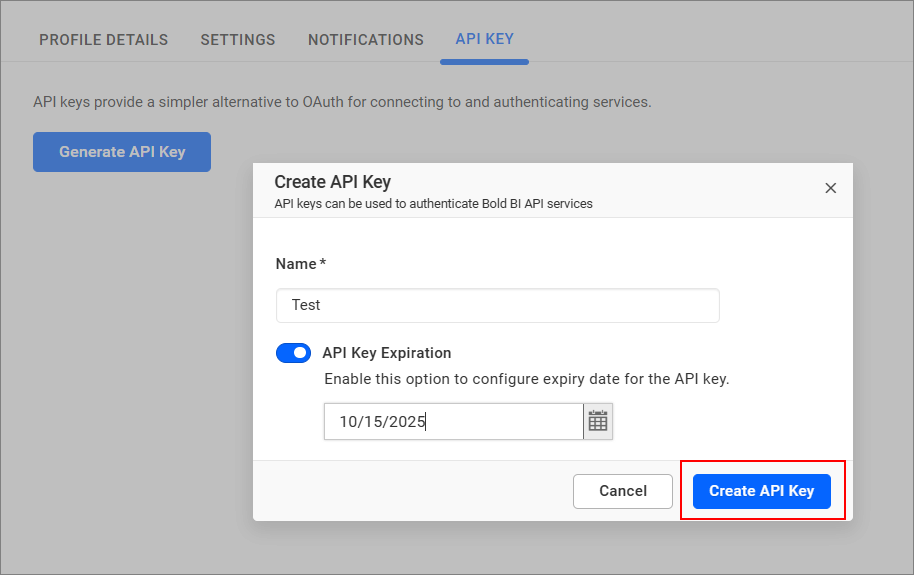Click the 'API keys can be used to authenticate' subtitle
Viewport: 914px width, 575px height.
pyautogui.click(x=433, y=204)
